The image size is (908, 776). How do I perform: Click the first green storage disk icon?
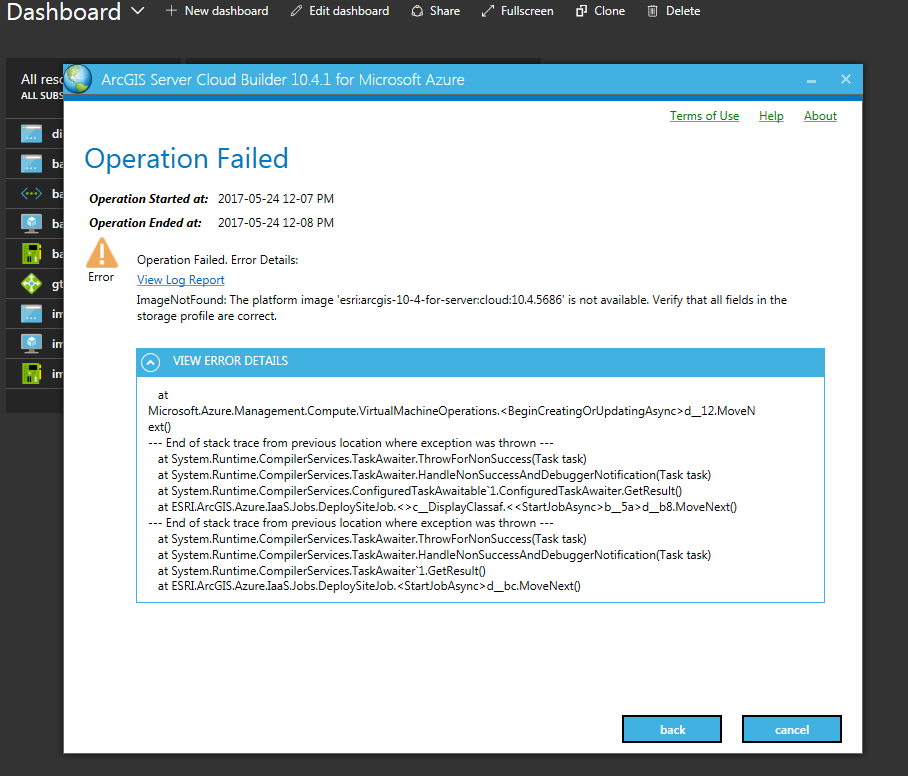31,254
